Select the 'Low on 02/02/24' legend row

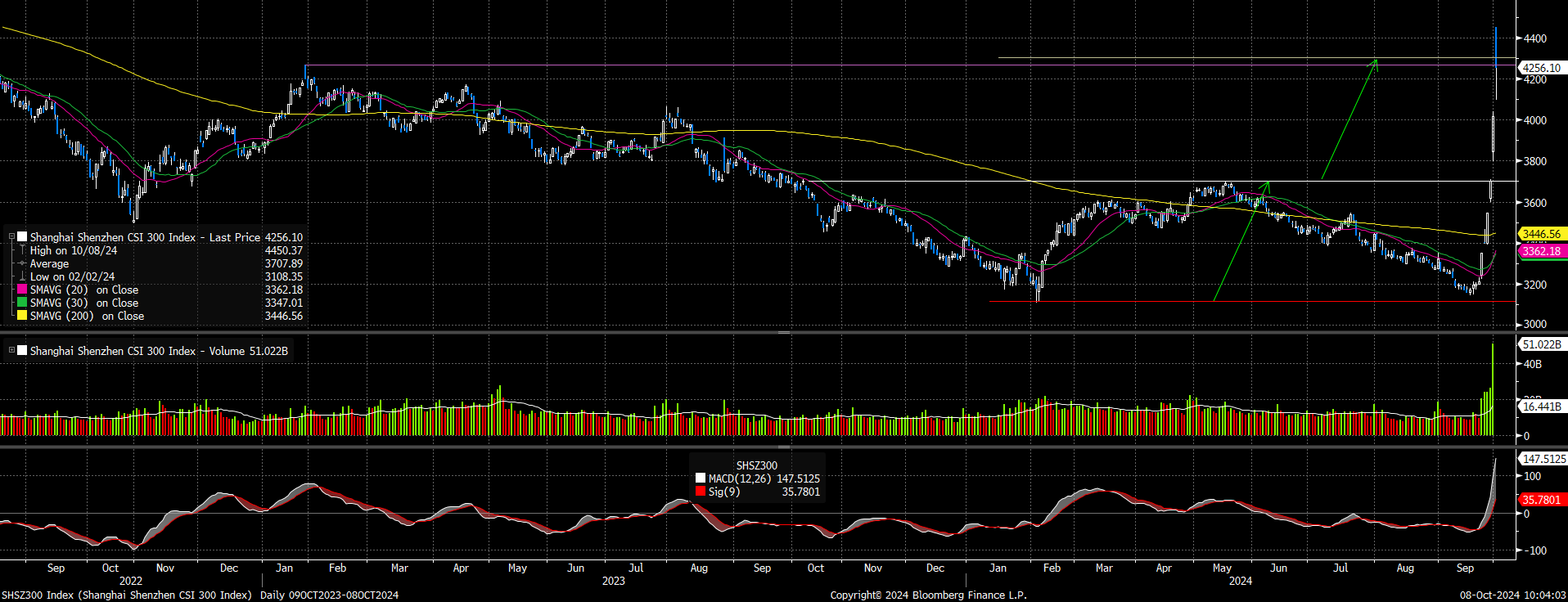(160, 276)
